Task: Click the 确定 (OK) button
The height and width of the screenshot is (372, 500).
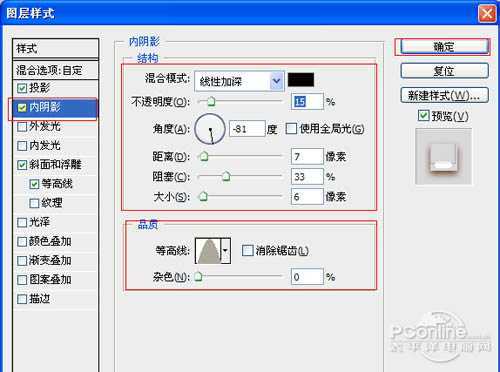Action: (x=444, y=47)
